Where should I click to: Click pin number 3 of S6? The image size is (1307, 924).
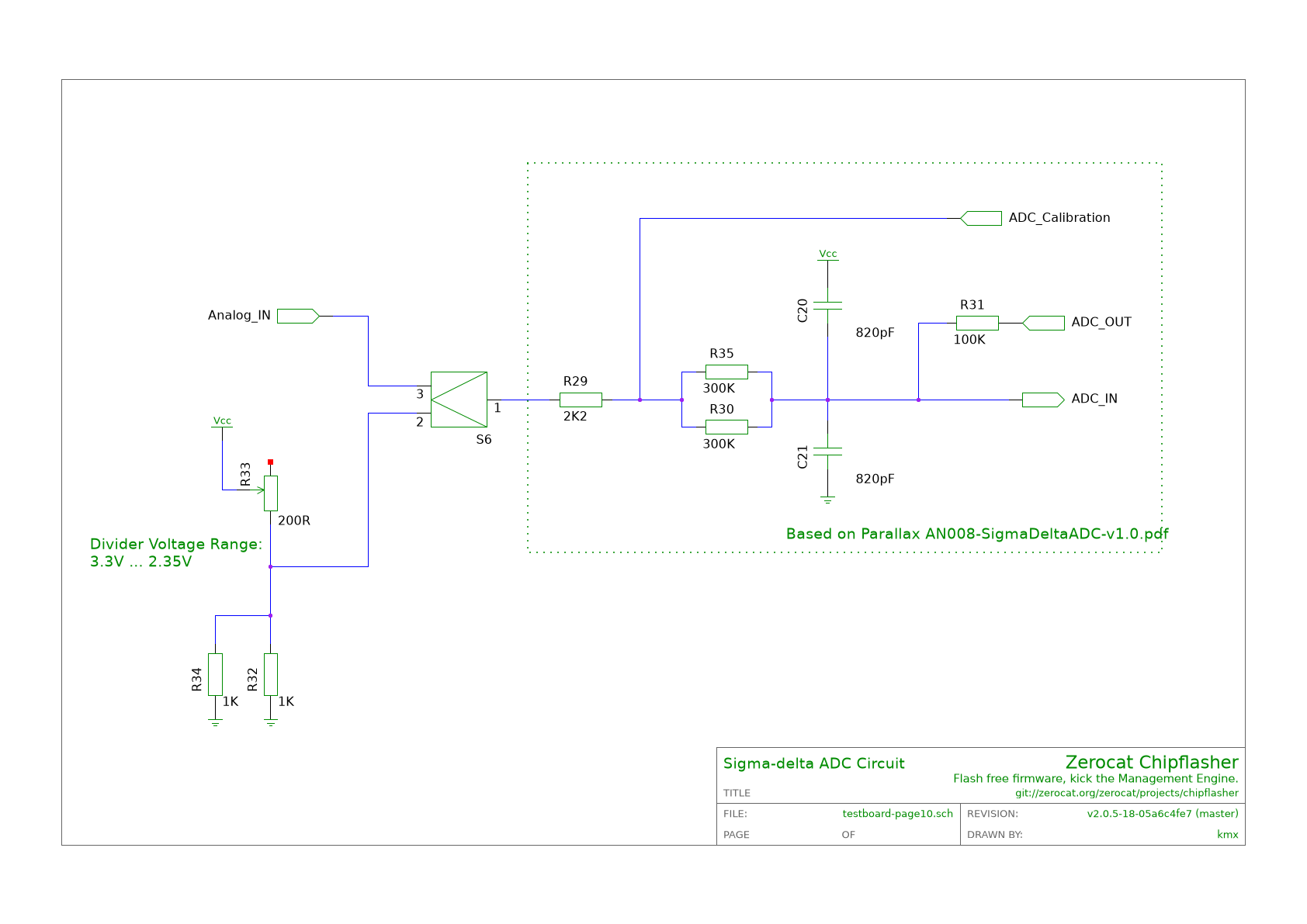tap(420, 394)
